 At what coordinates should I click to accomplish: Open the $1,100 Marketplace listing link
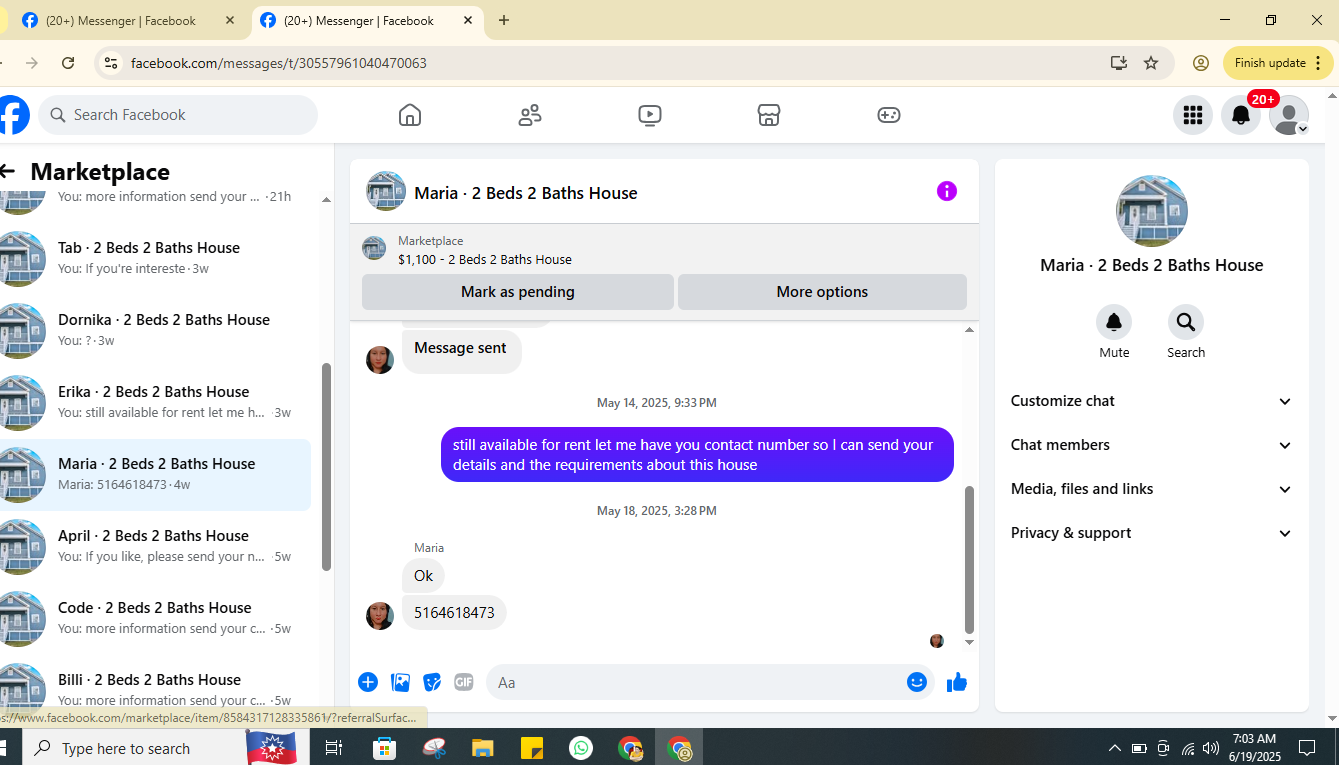coord(485,259)
